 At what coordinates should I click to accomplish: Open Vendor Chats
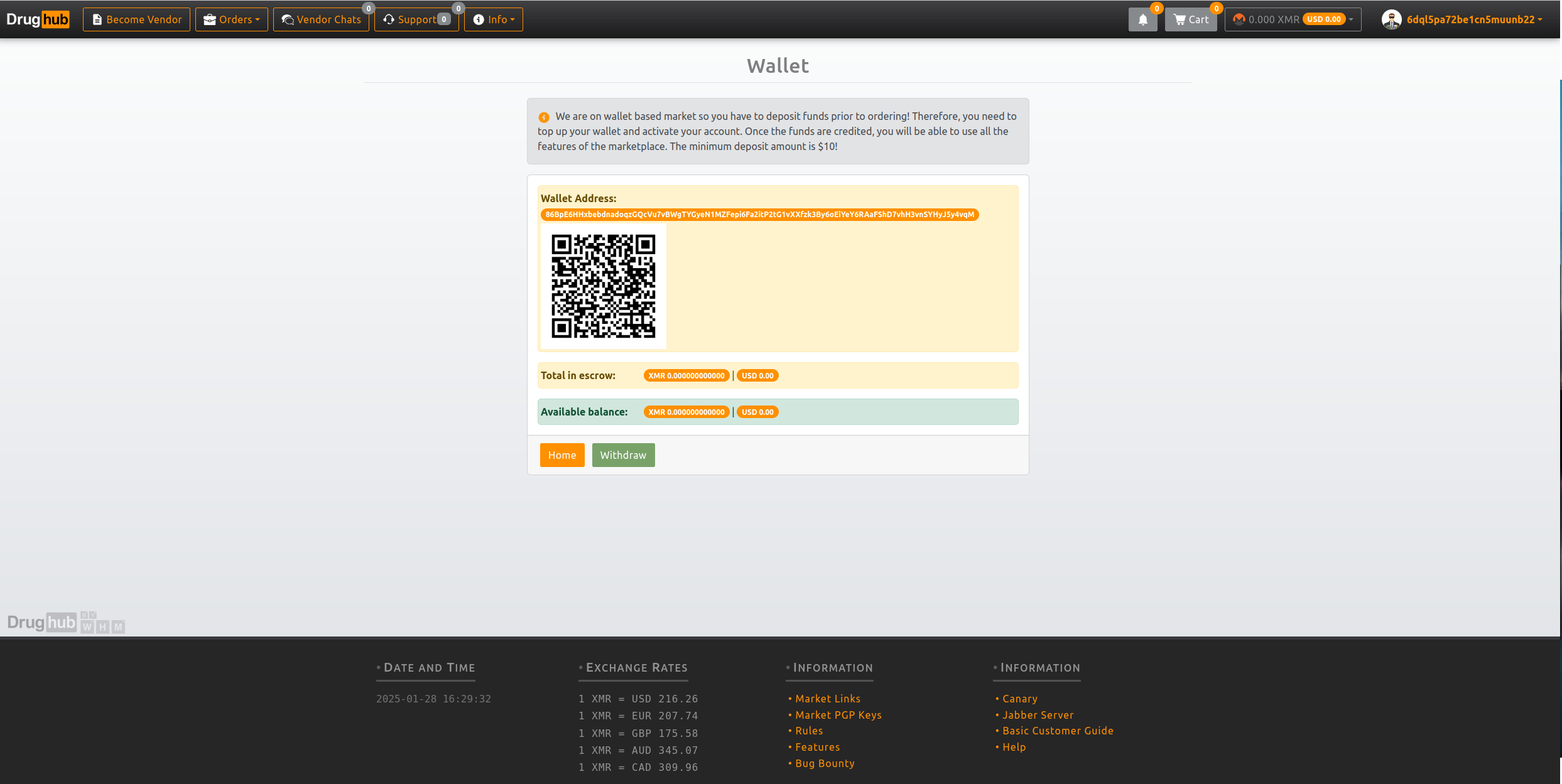pyautogui.click(x=321, y=19)
